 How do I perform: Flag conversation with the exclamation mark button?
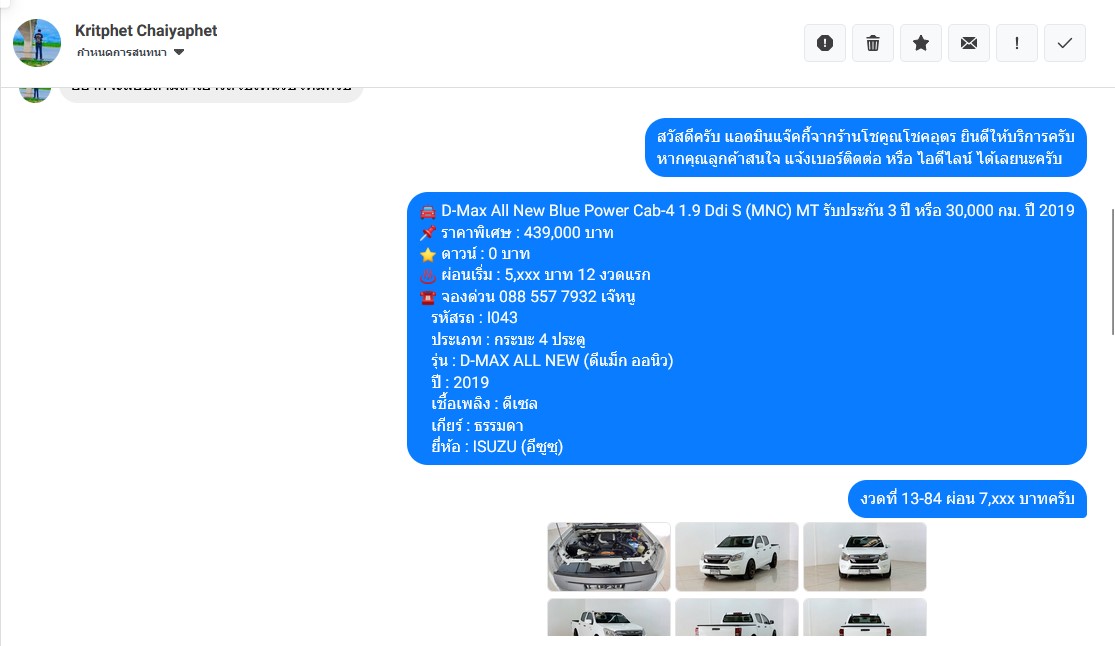pyautogui.click(x=1017, y=43)
